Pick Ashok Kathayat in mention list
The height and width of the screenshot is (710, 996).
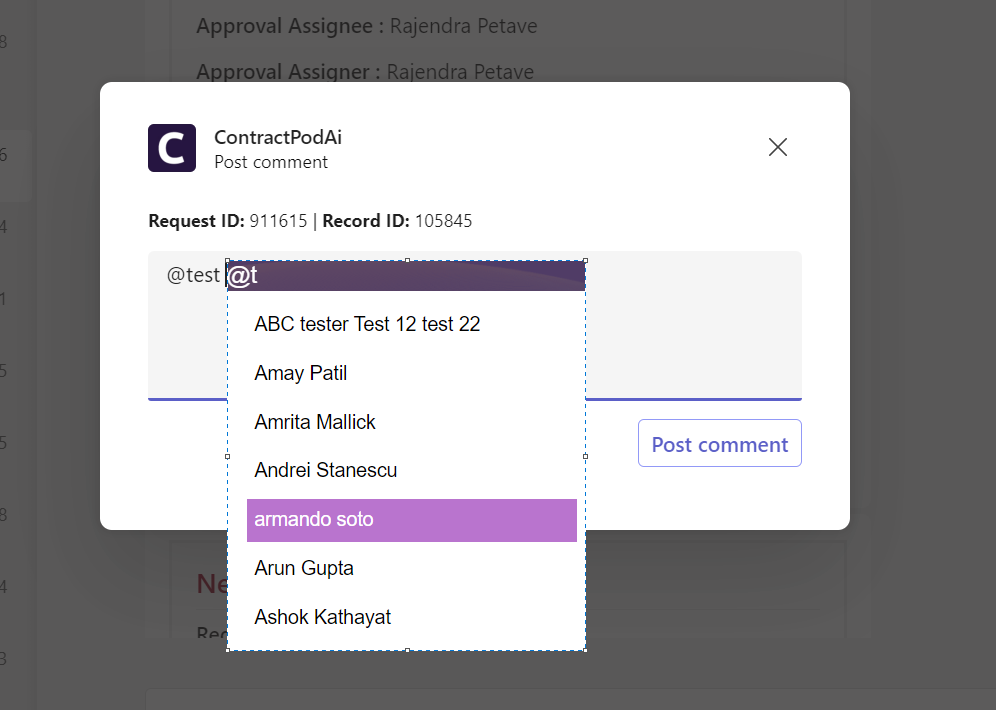(322, 617)
